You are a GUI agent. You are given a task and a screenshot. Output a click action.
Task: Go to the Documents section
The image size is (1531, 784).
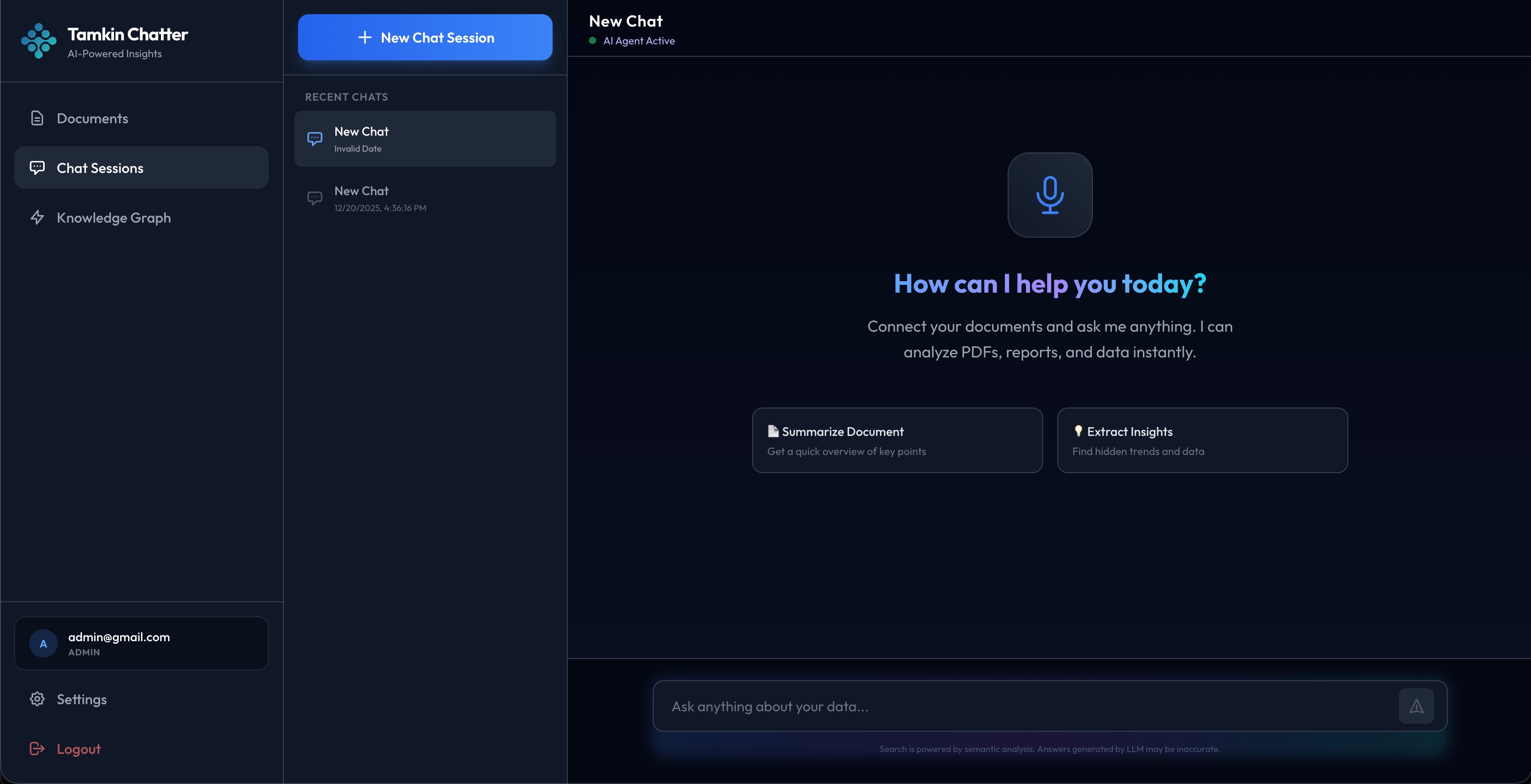92,118
